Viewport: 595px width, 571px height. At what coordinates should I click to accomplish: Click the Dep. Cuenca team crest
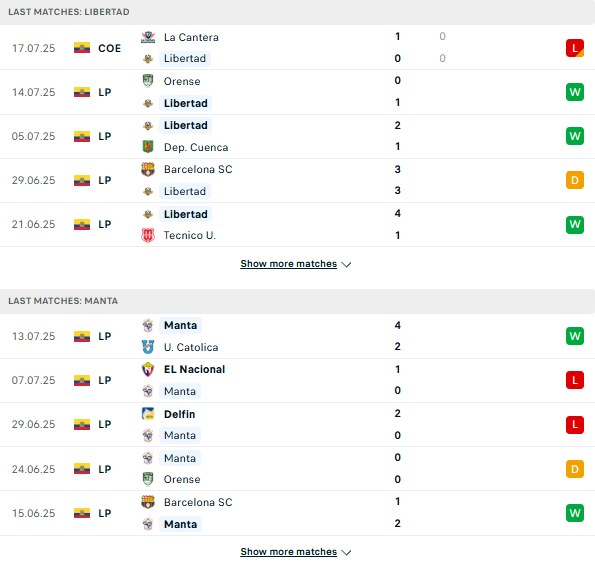148,147
